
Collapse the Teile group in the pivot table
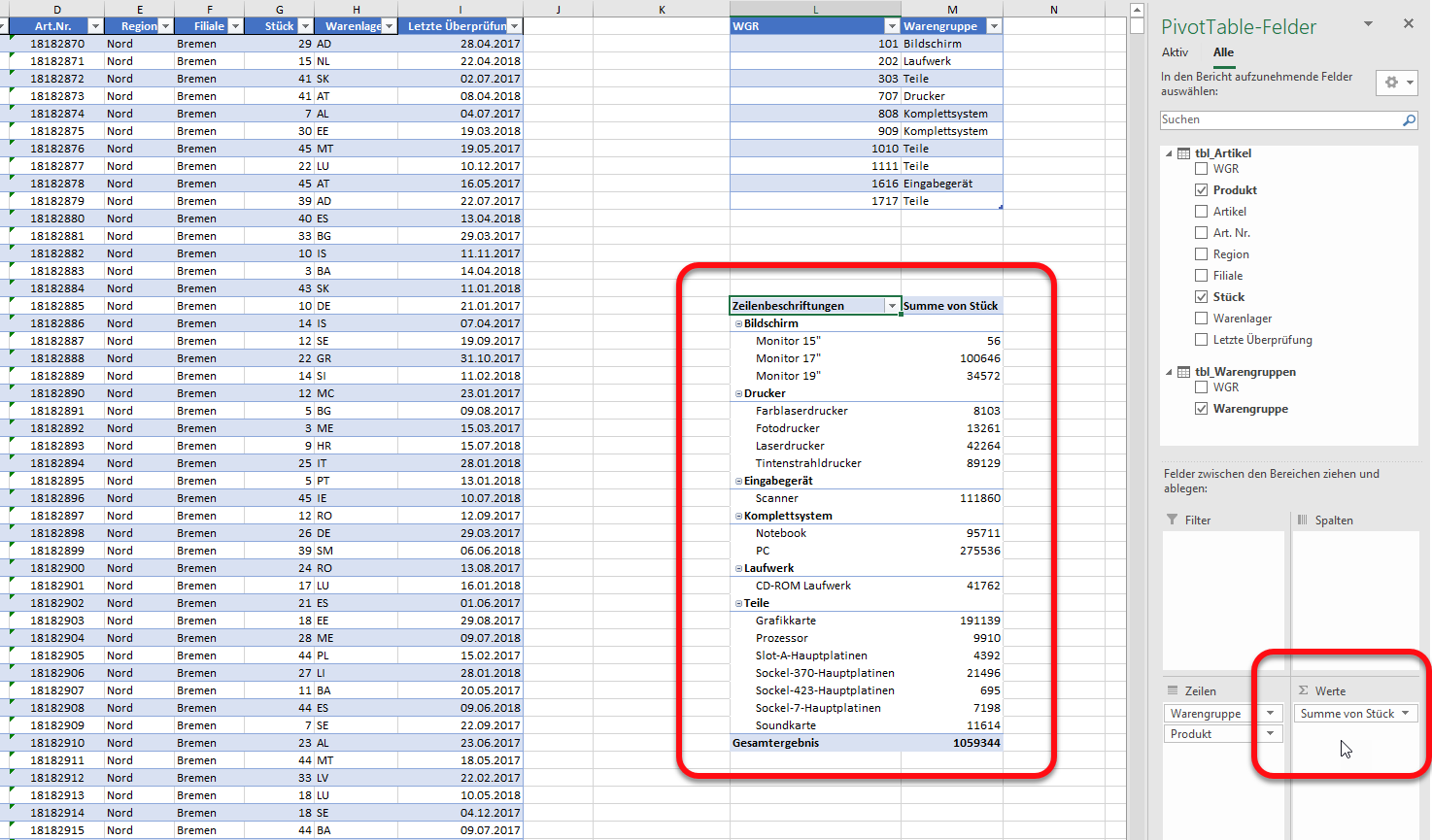pyautogui.click(x=738, y=604)
